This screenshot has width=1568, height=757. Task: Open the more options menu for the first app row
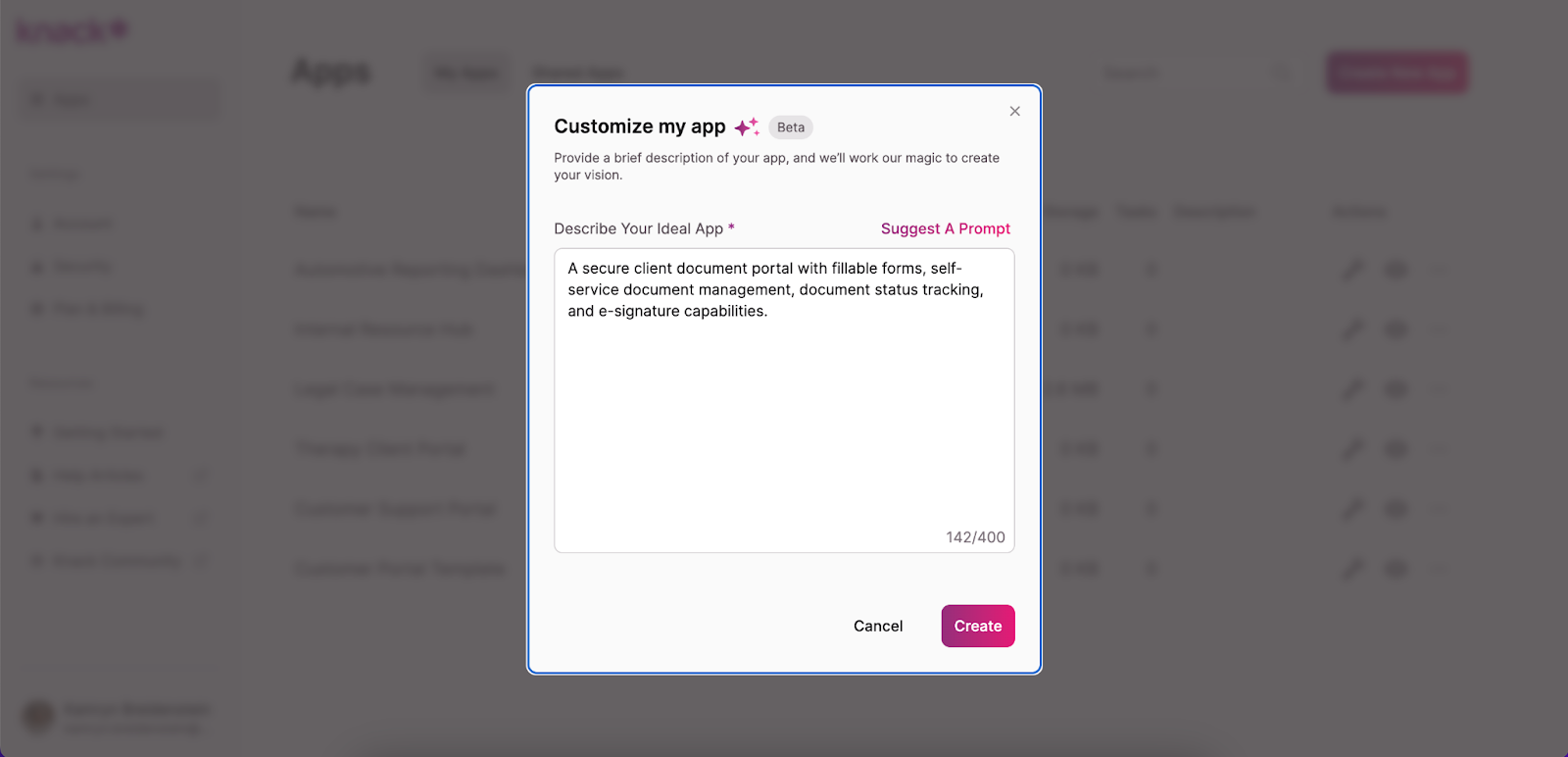[x=1439, y=270]
